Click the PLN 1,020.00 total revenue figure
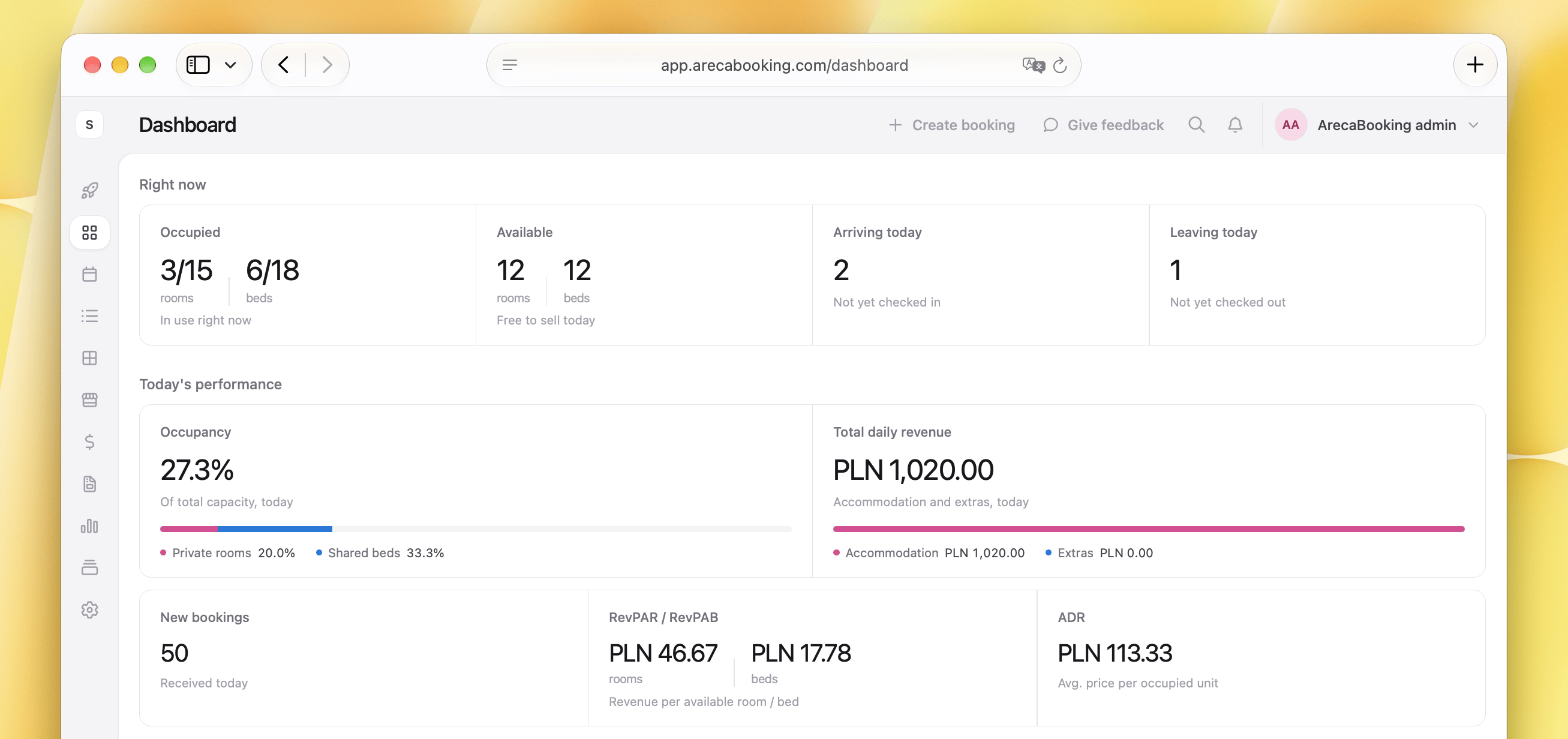Screen dimensions: 1568x739 click(x=913, y=469)
